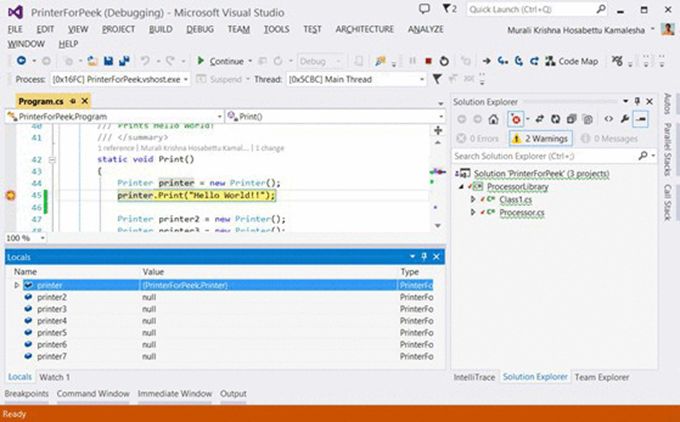Open the Breakpoints window tab
The height and width of the screenshot is (422, 680).
pyautogui.click(x=26, y=394)
